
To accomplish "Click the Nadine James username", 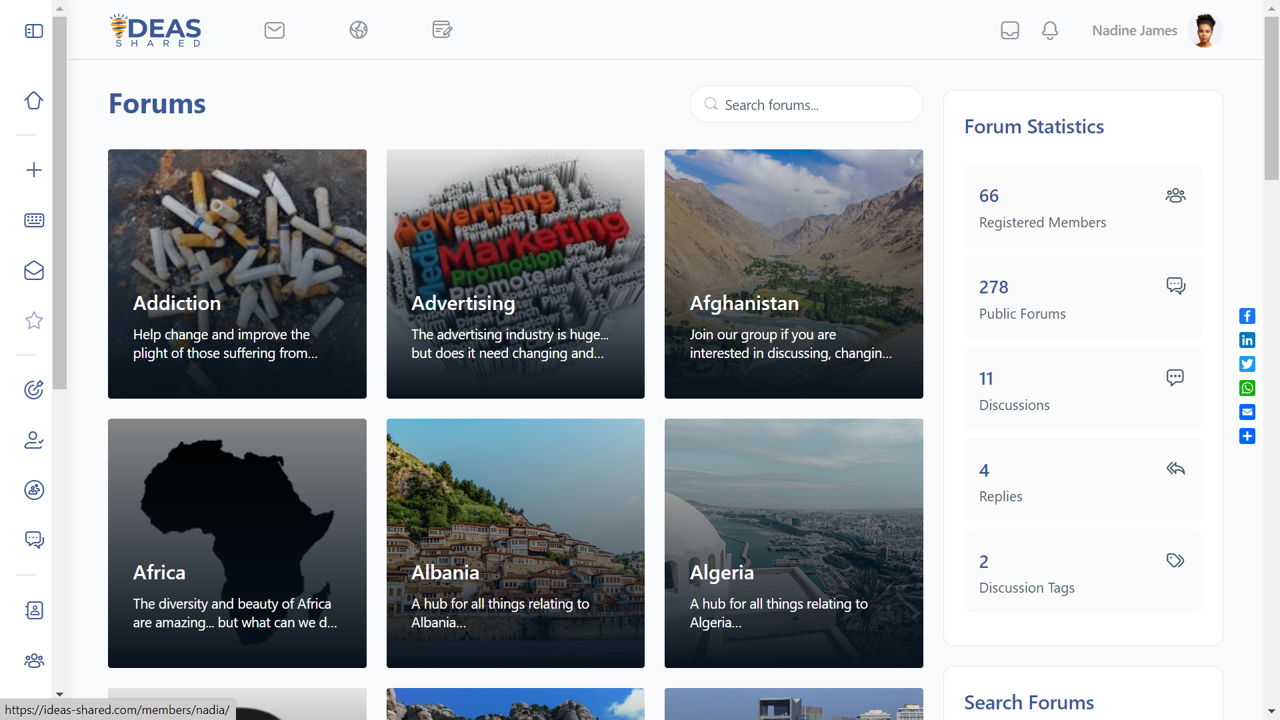I will 1134,30.
